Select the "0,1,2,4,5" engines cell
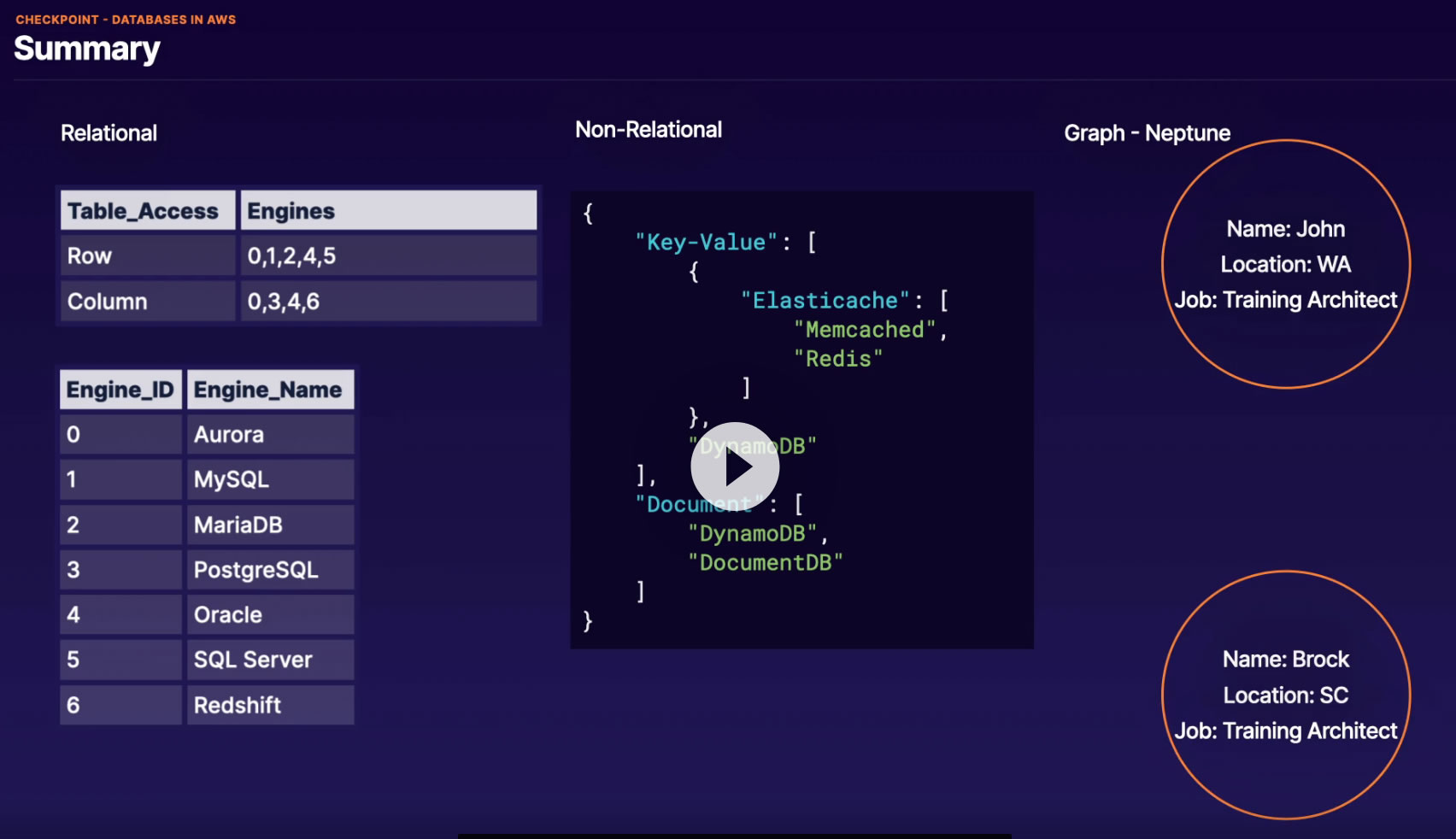The height and width of the screenshot is (839, 1456). (389, 255)
